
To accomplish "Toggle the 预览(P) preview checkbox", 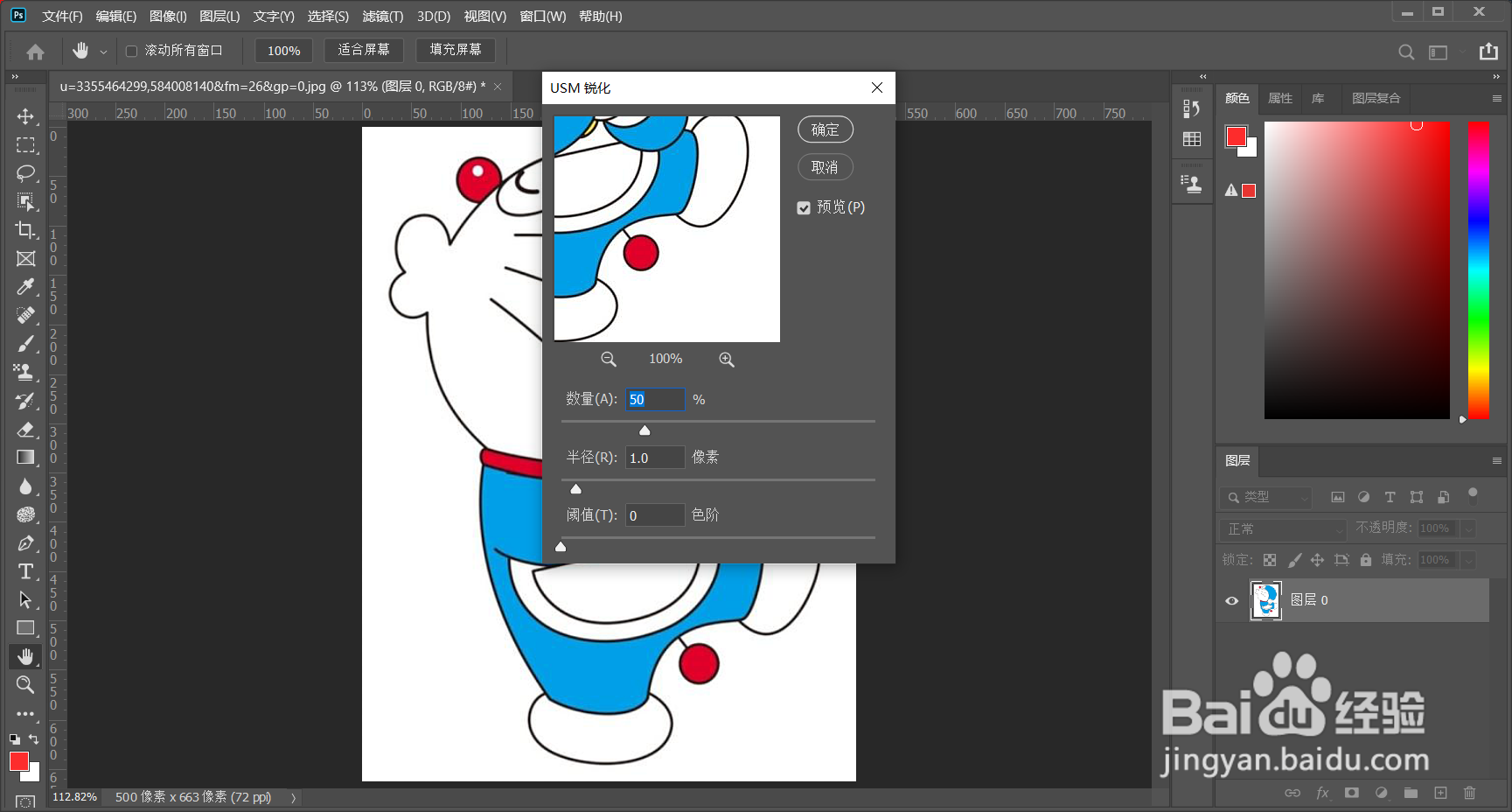I will (x=804, y=208).
